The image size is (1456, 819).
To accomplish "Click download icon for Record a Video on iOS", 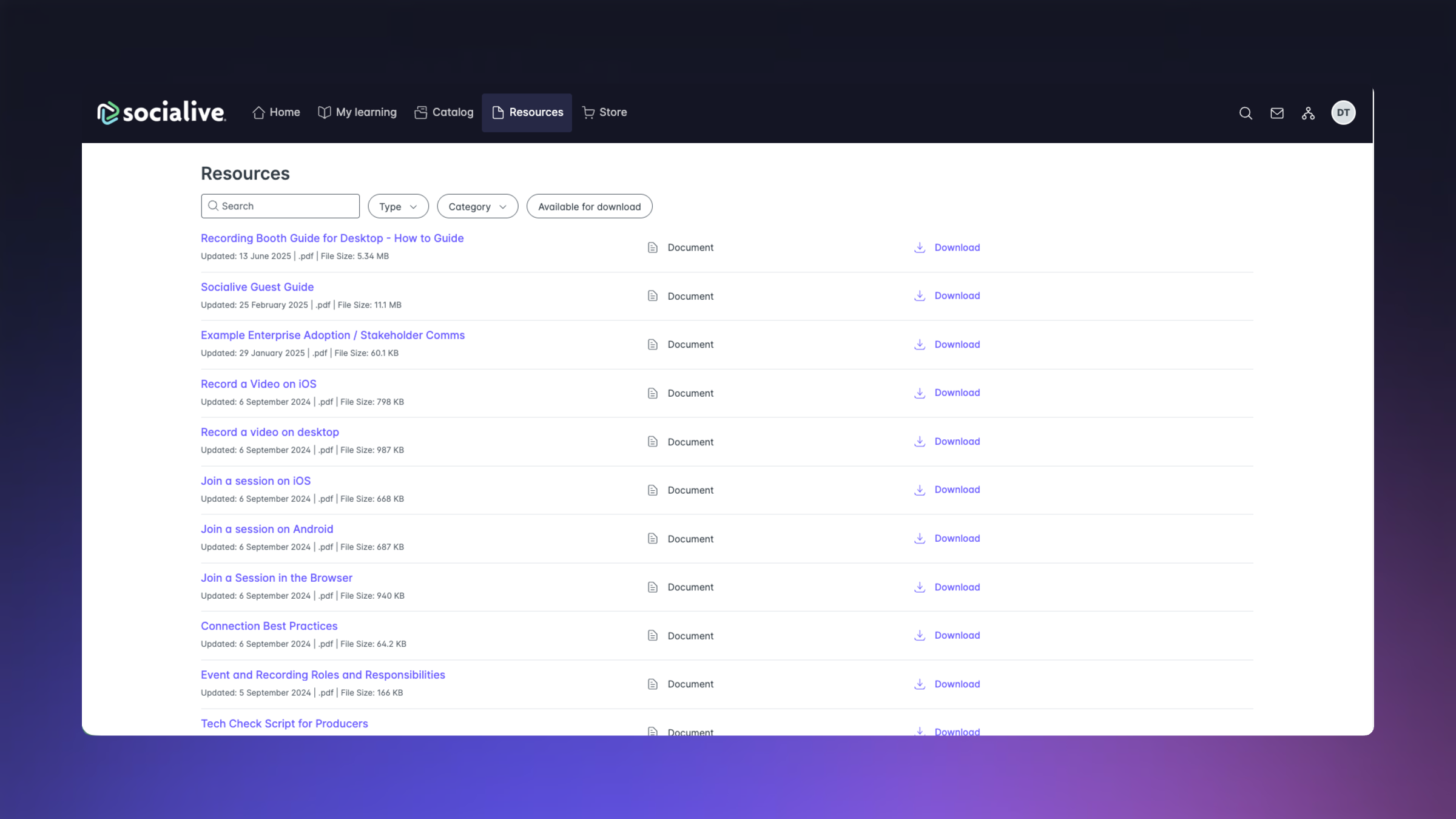I will click(x=920, y=393).
